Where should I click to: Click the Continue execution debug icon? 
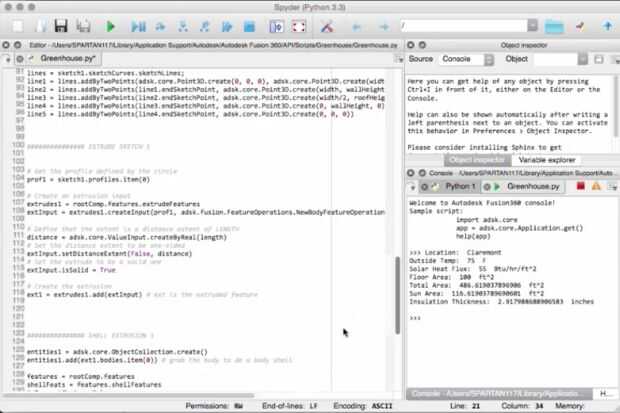pyautogui.click(x=227, y=27)
